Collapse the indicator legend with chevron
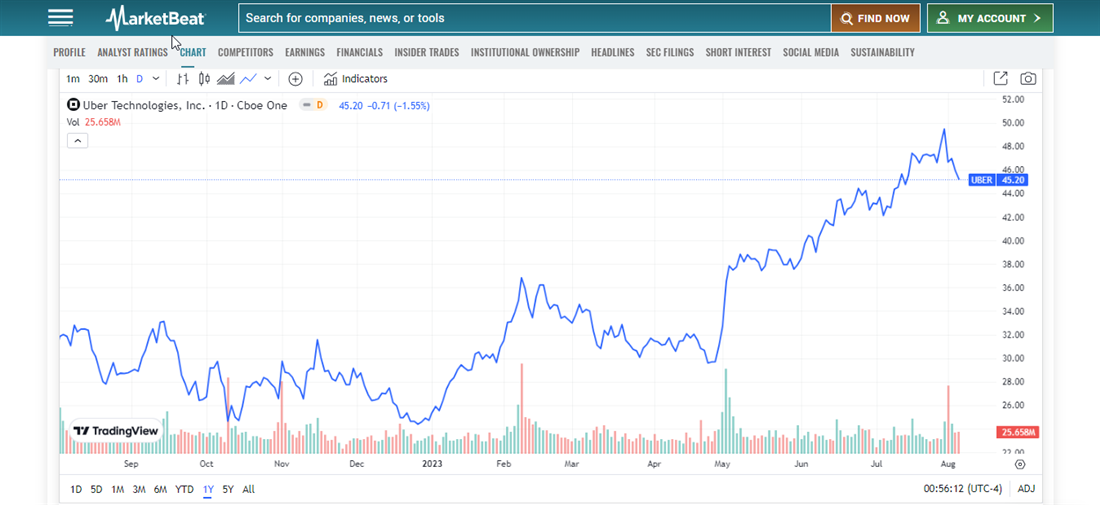Screen dimensions: 1100x505 click(x=78, y=141)
